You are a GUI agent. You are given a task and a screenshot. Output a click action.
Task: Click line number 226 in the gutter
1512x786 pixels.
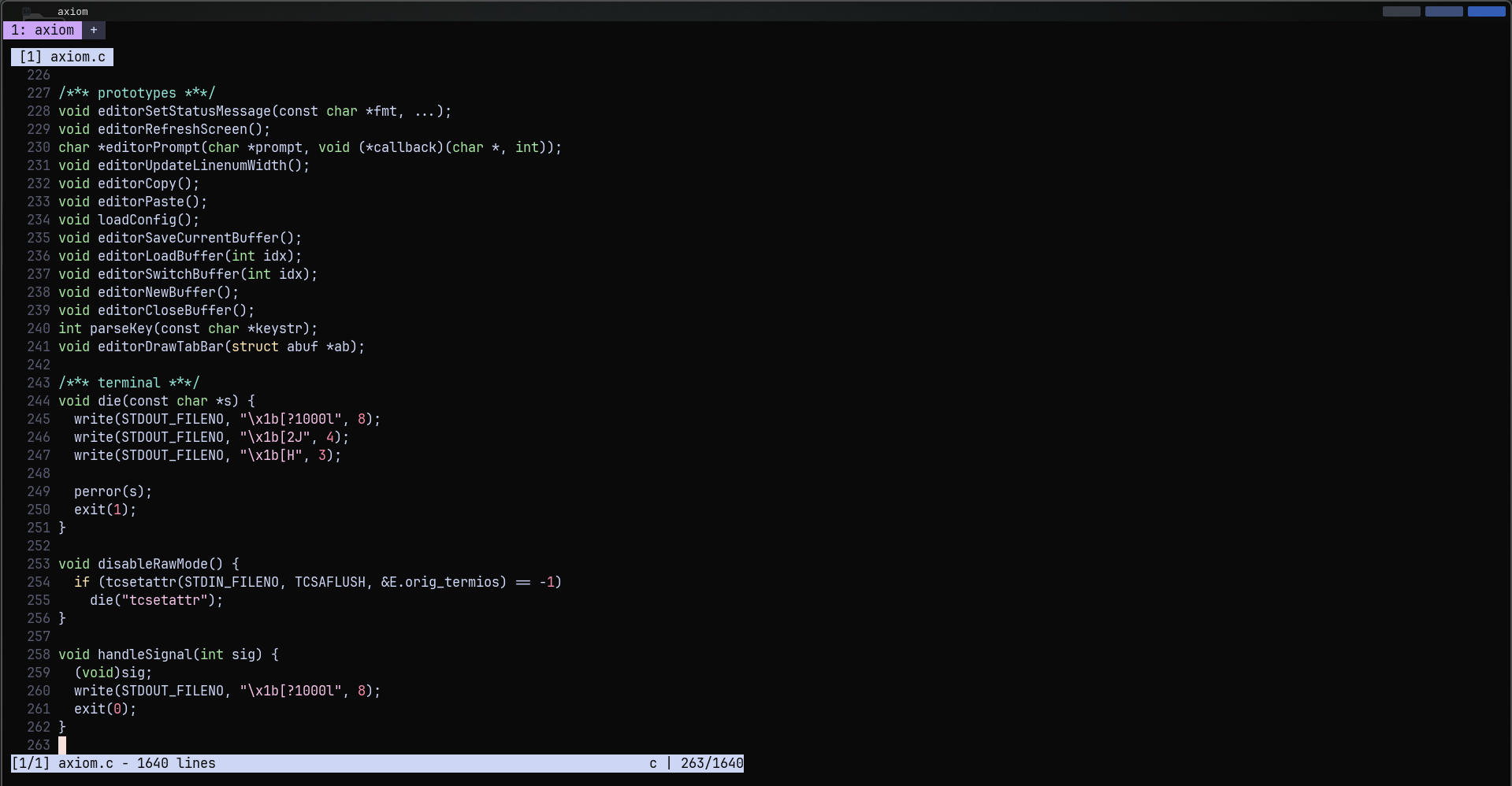point(39,75)
